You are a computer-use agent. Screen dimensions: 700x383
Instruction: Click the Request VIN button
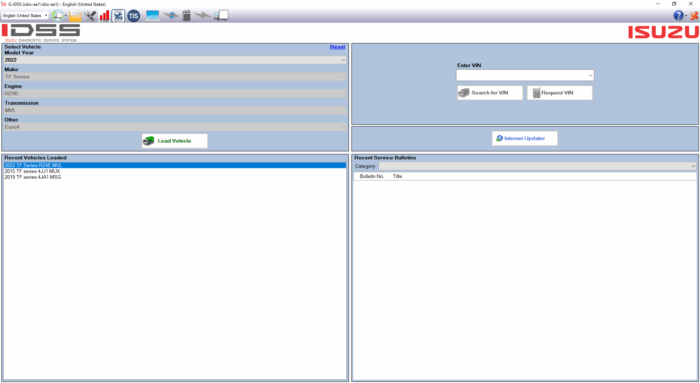coord(560,93)
